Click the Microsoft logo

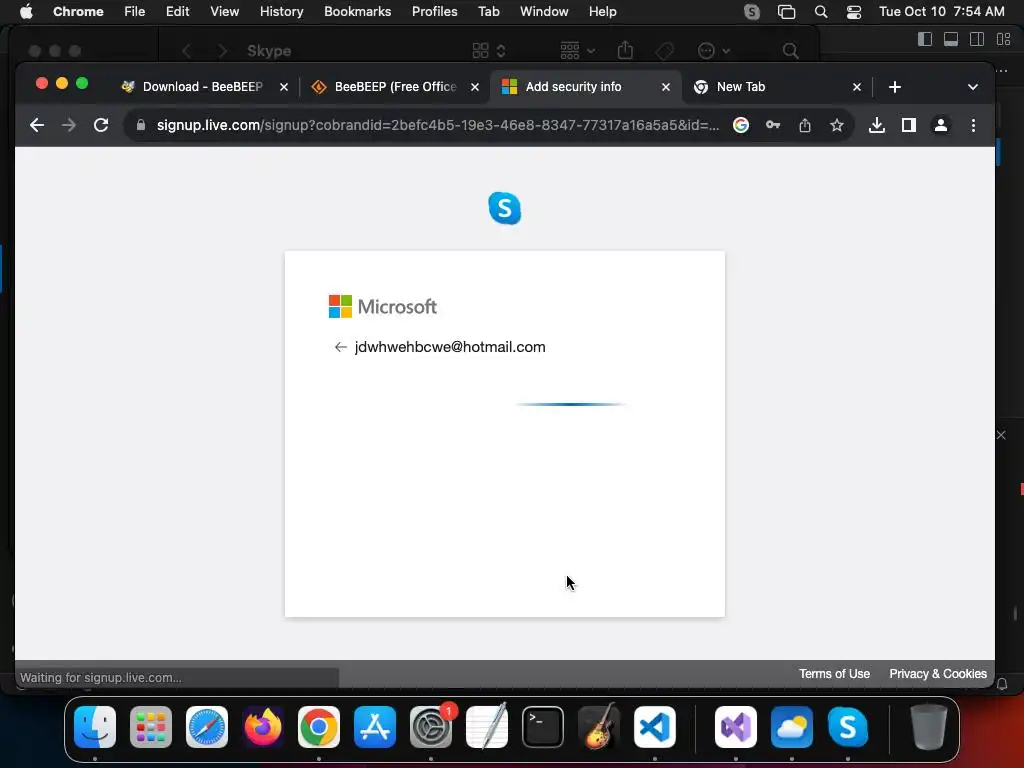(383, 306)
